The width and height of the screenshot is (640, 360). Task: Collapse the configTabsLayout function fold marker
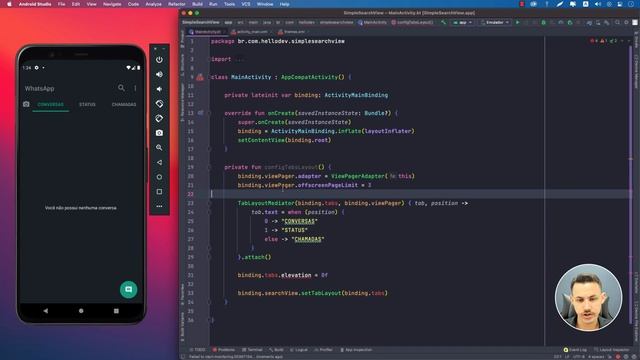tap(209, 167)
